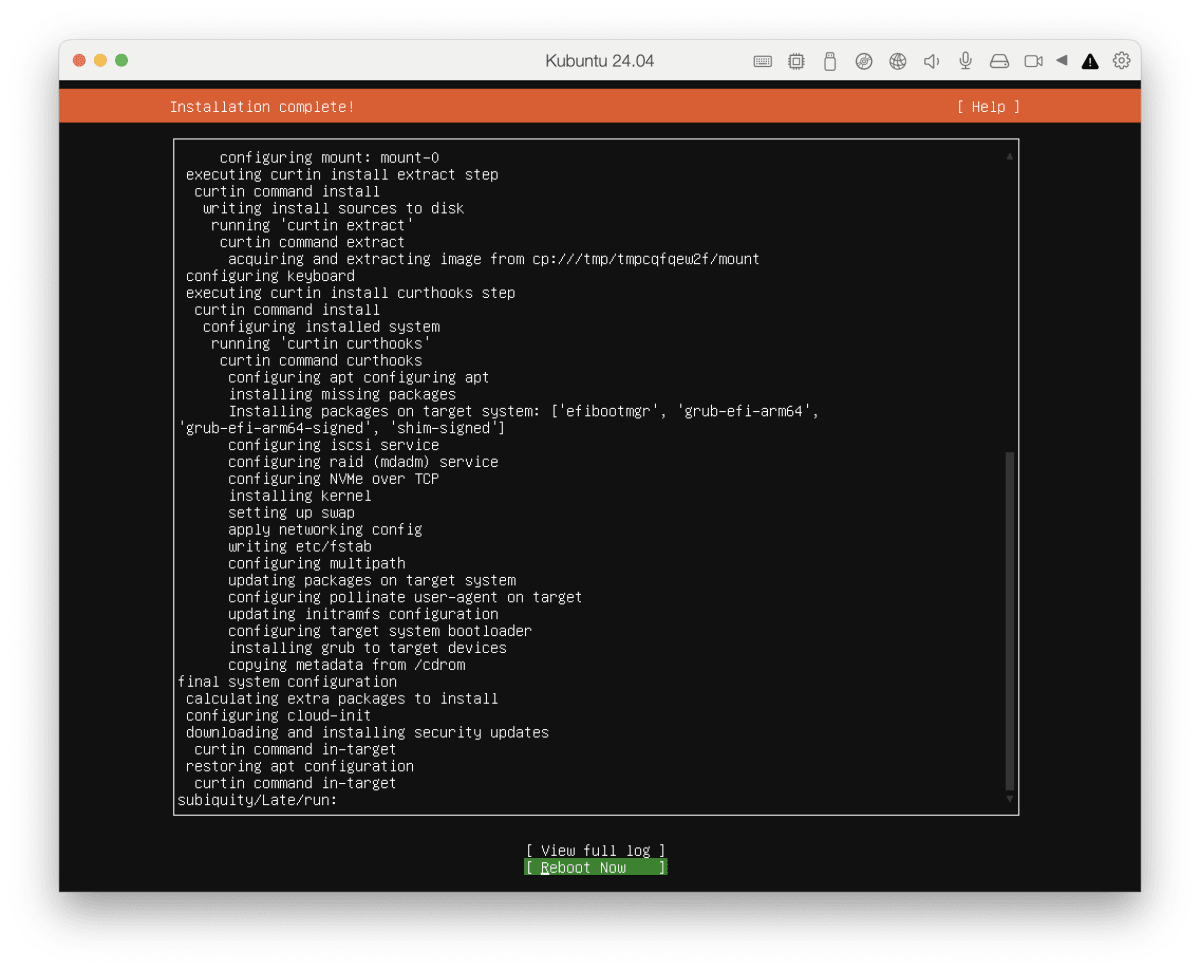The height and width of the screenshot is (970, 1200).
Task: Click View full log
Action: tap(595, 851)
